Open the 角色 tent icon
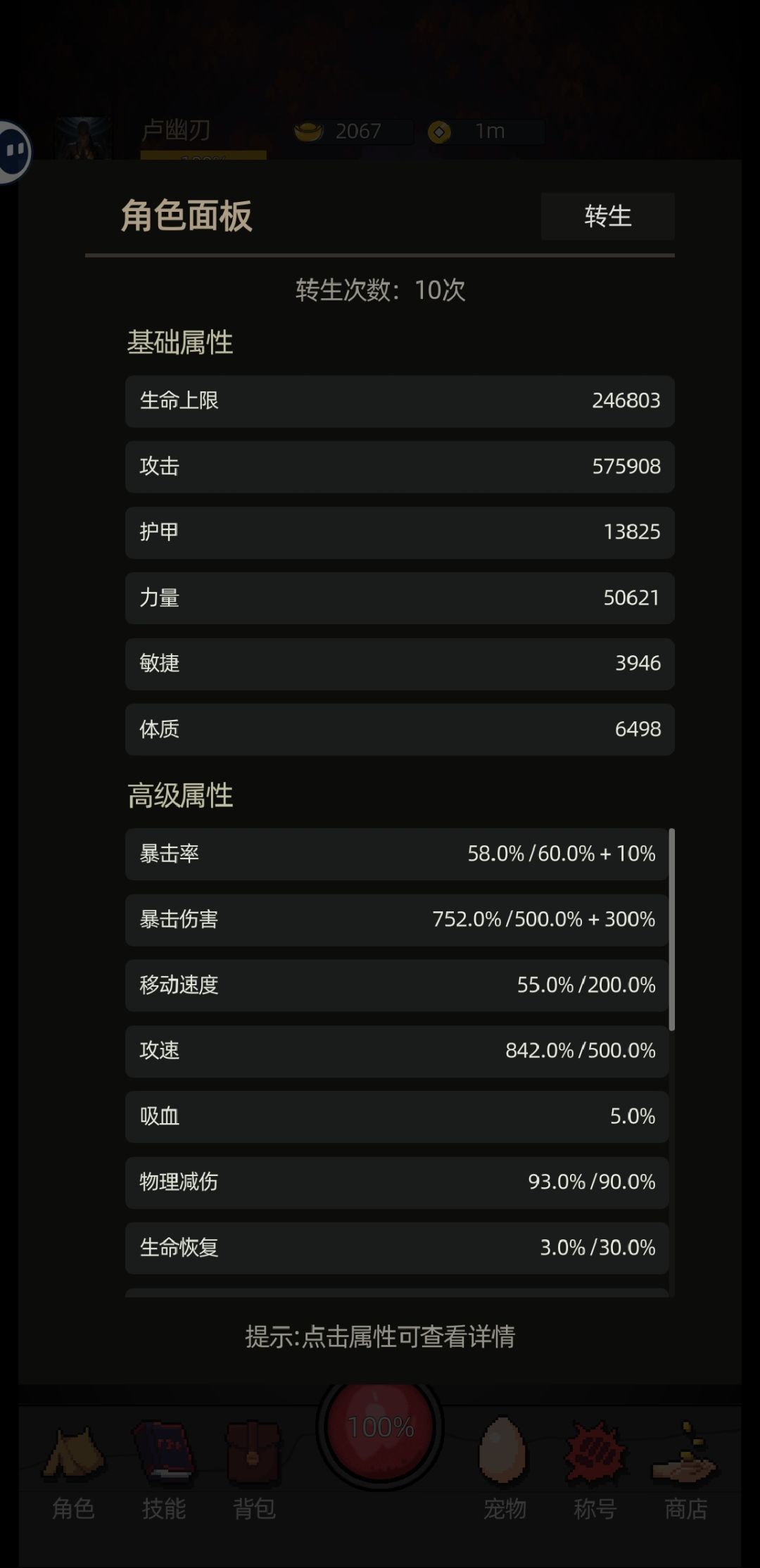 pos(73,1453)
